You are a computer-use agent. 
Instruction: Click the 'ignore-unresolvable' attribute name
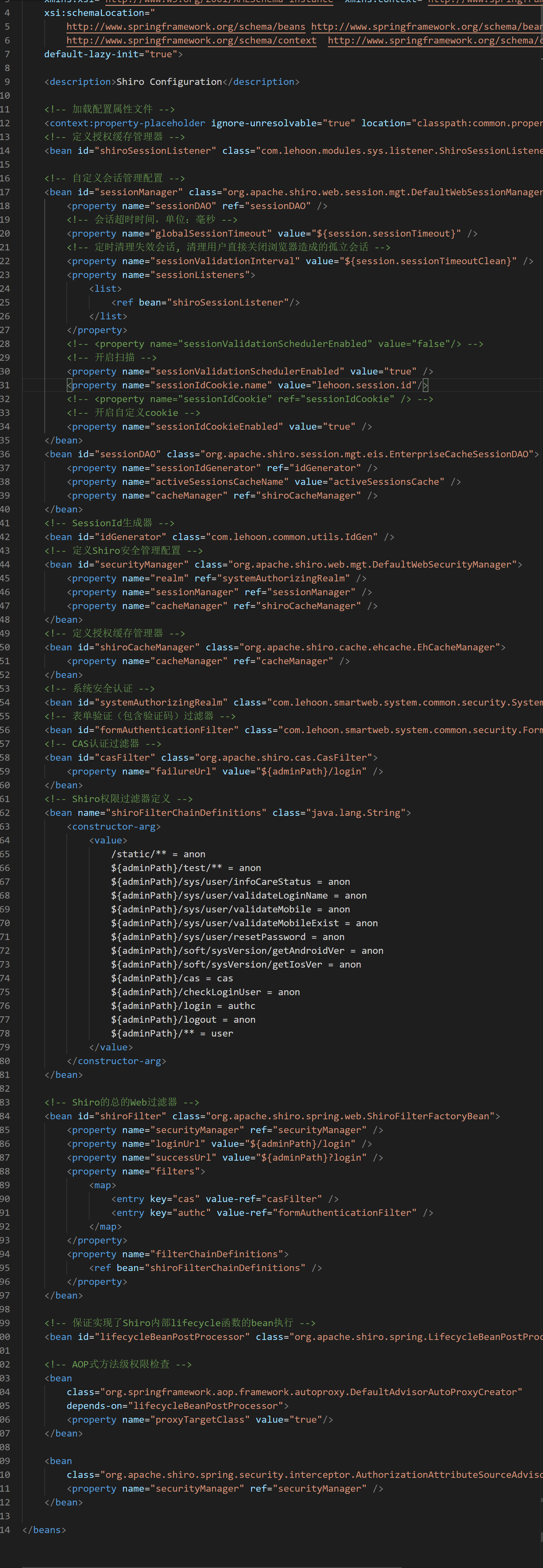click(x=267, y=124)
